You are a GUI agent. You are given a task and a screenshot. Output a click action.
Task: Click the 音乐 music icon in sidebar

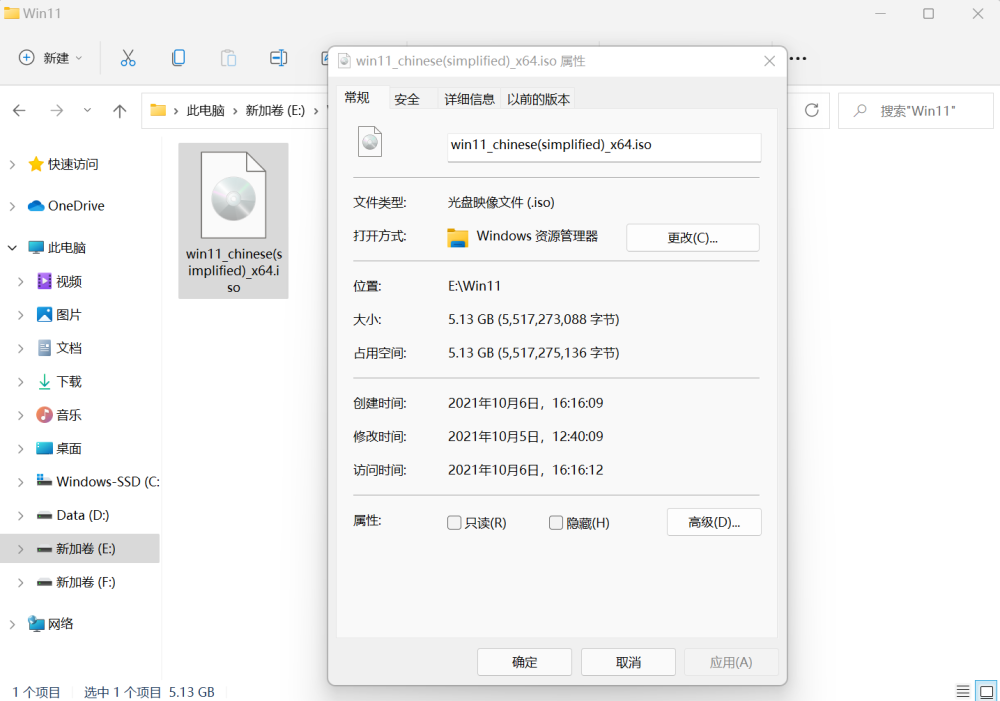pos(44,415)
